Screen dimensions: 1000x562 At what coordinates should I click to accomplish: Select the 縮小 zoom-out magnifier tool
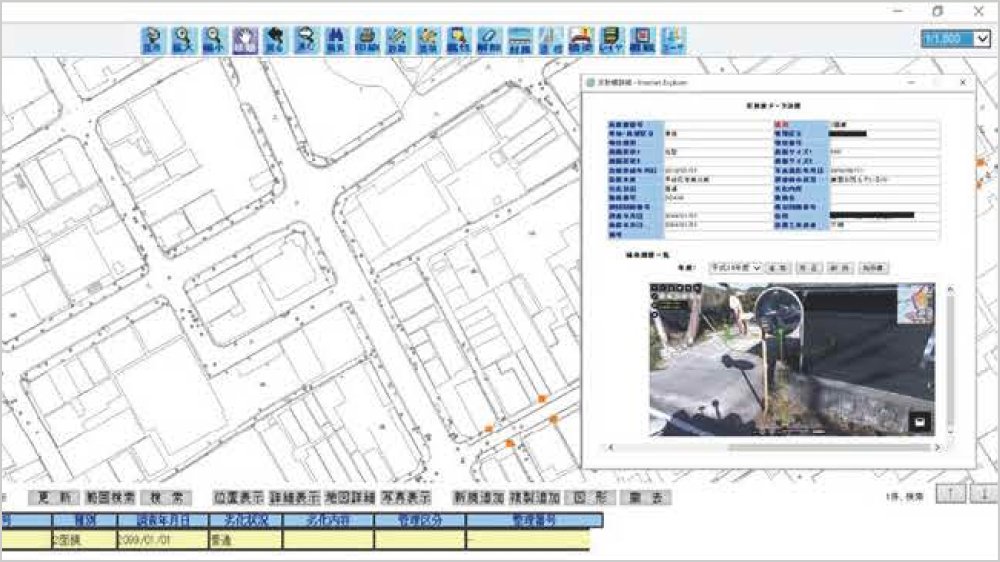click(x=214, y=40)
